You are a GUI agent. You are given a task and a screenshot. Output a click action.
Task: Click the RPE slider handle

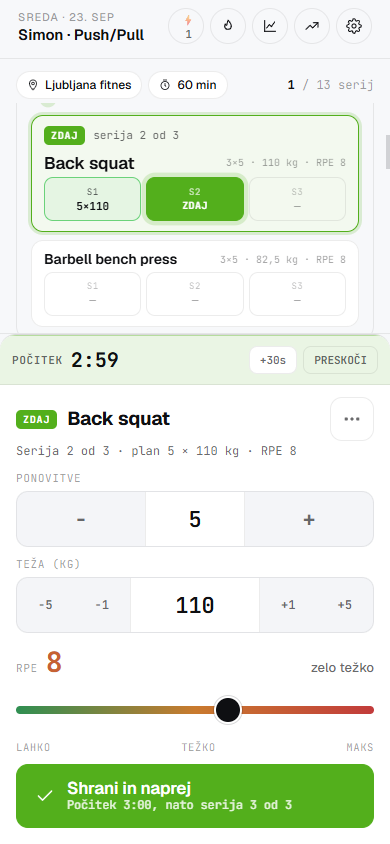click(x=228, y=710)
